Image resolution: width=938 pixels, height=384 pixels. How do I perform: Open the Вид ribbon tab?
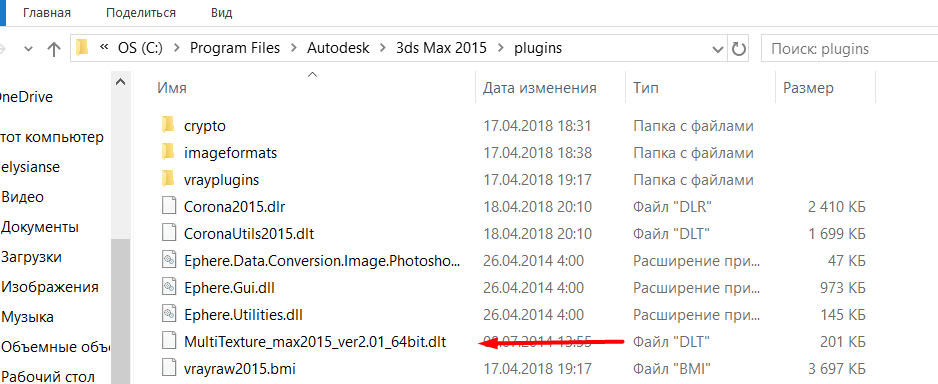[x=222, y=13]
